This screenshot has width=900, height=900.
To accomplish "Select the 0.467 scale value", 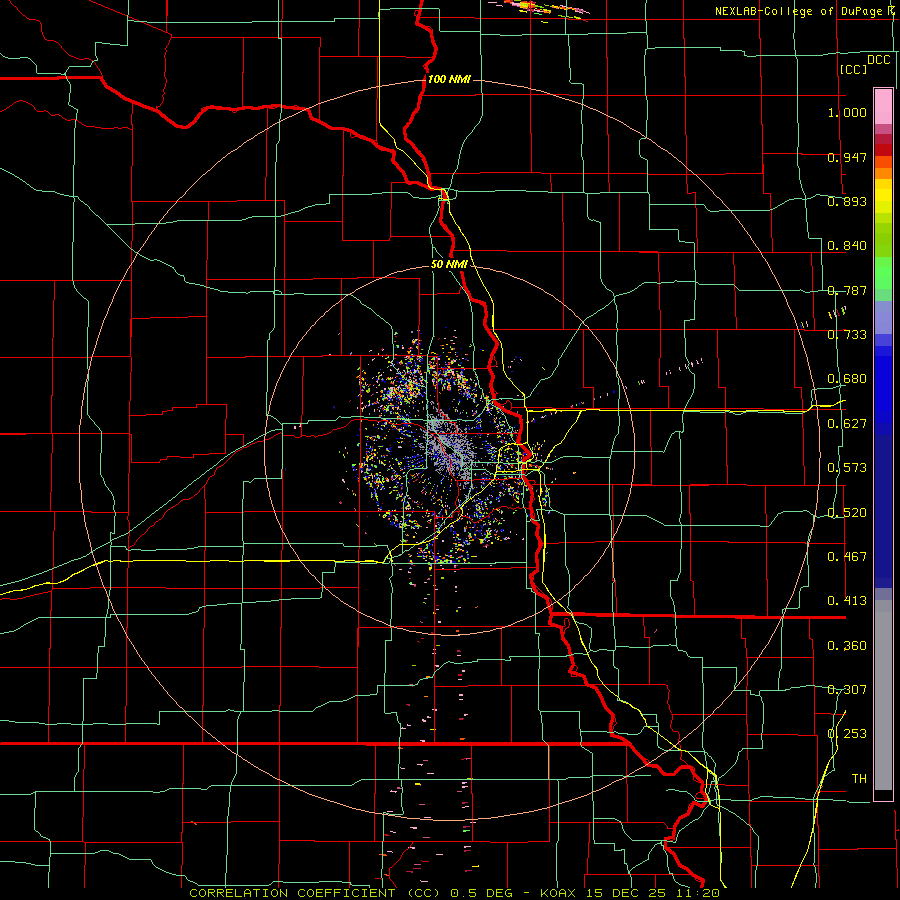I will coord(847,557).
